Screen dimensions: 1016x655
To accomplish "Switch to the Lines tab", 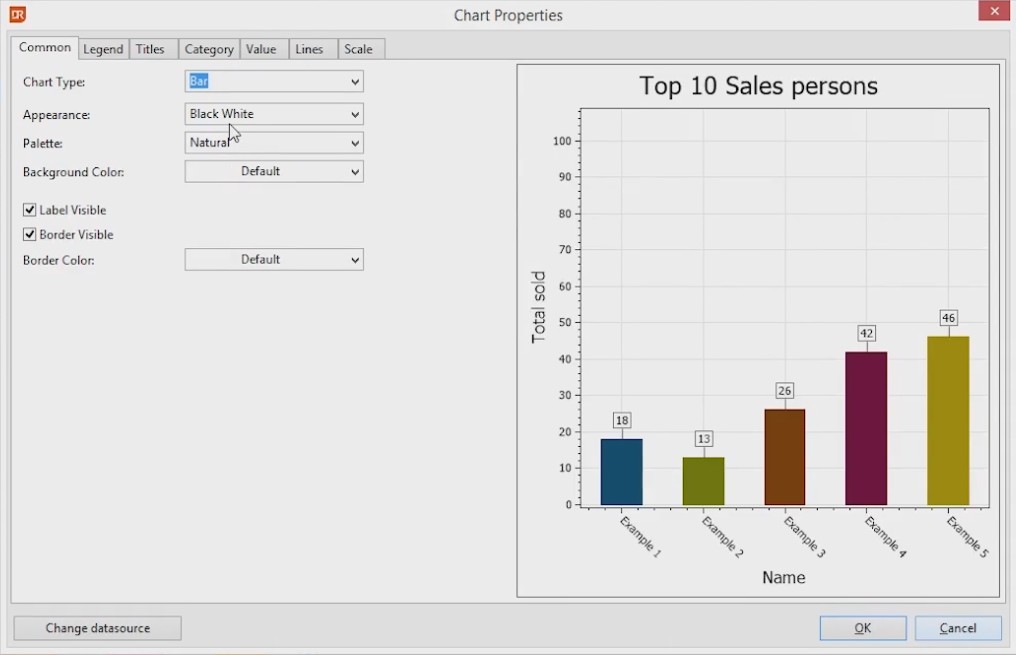I will click(x=309, y=49).
